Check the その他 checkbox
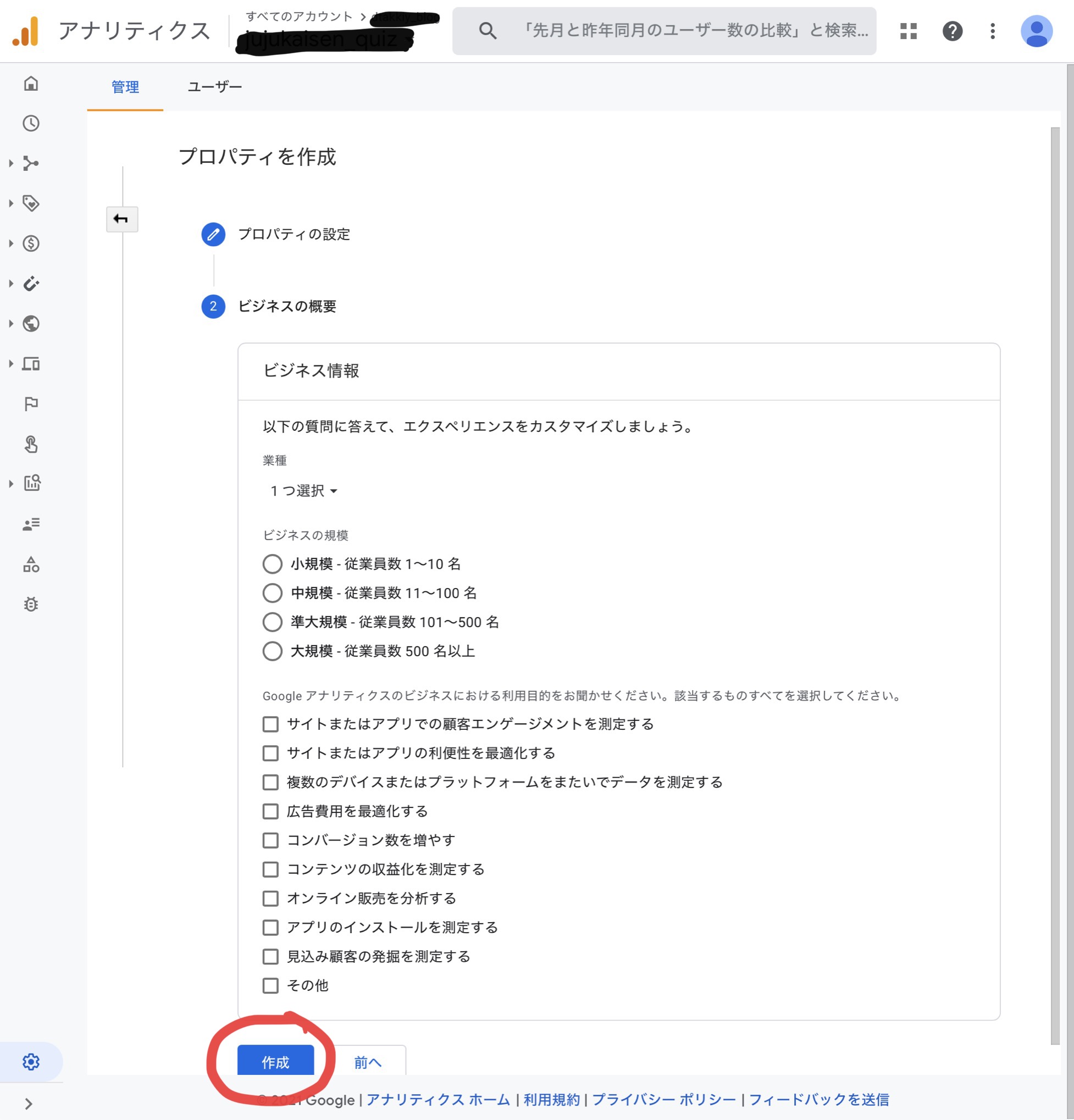Image resolution: width=1074 pixels, height=1120 pixels. coord(270,986)
